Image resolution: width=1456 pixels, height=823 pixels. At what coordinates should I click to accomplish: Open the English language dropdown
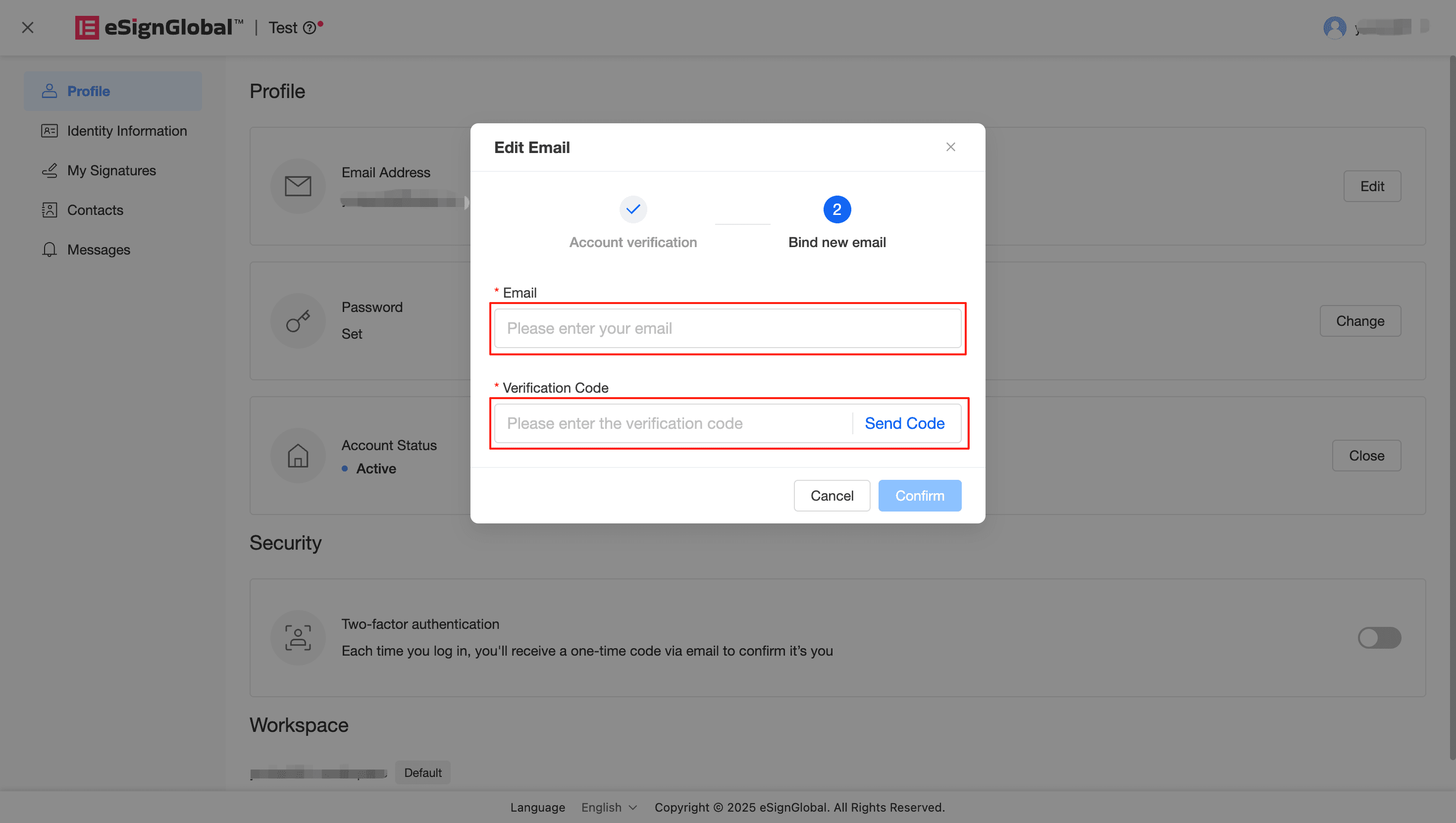609,807
